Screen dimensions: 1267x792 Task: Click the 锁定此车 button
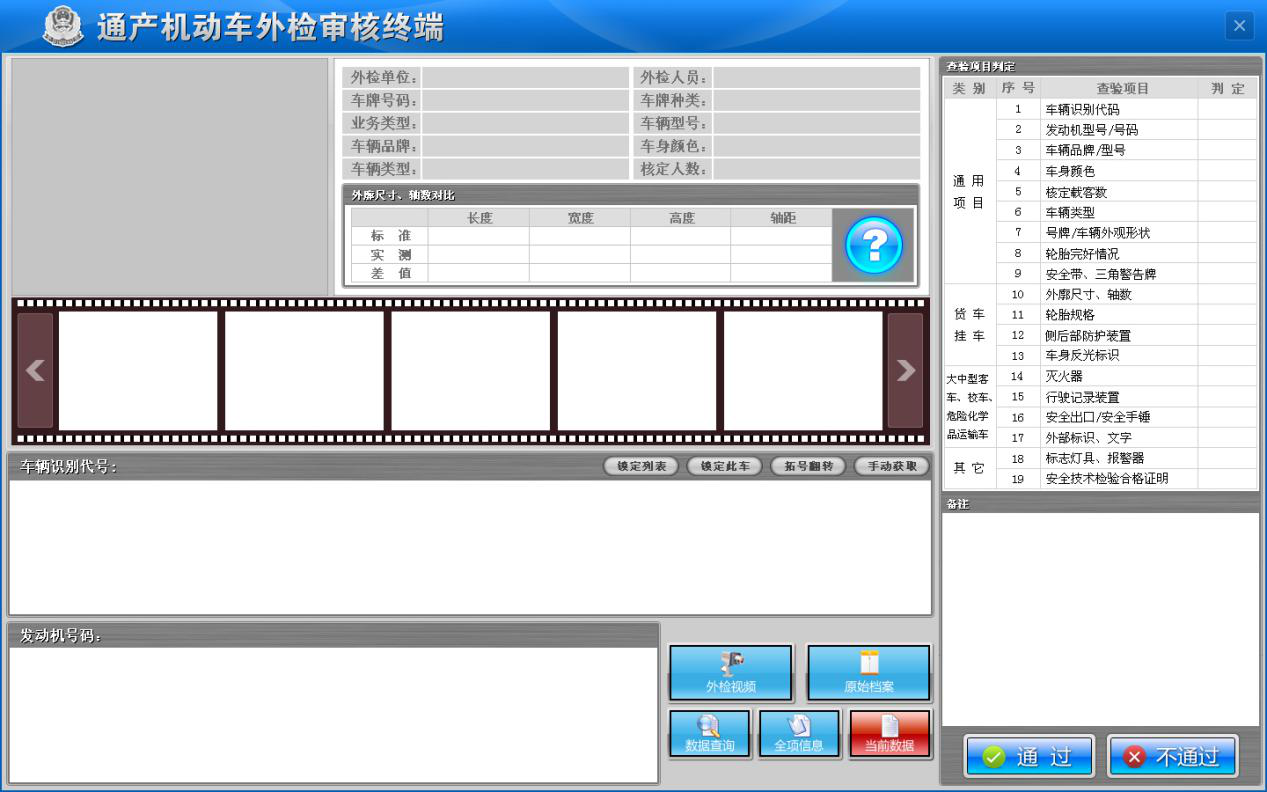pos(724,466)
